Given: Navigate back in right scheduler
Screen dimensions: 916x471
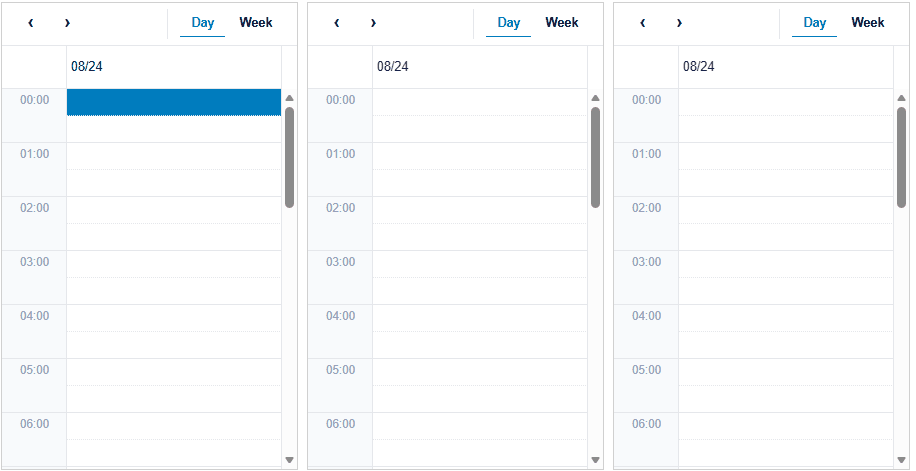Looking at the screenshot, I should tap(643, 23).
